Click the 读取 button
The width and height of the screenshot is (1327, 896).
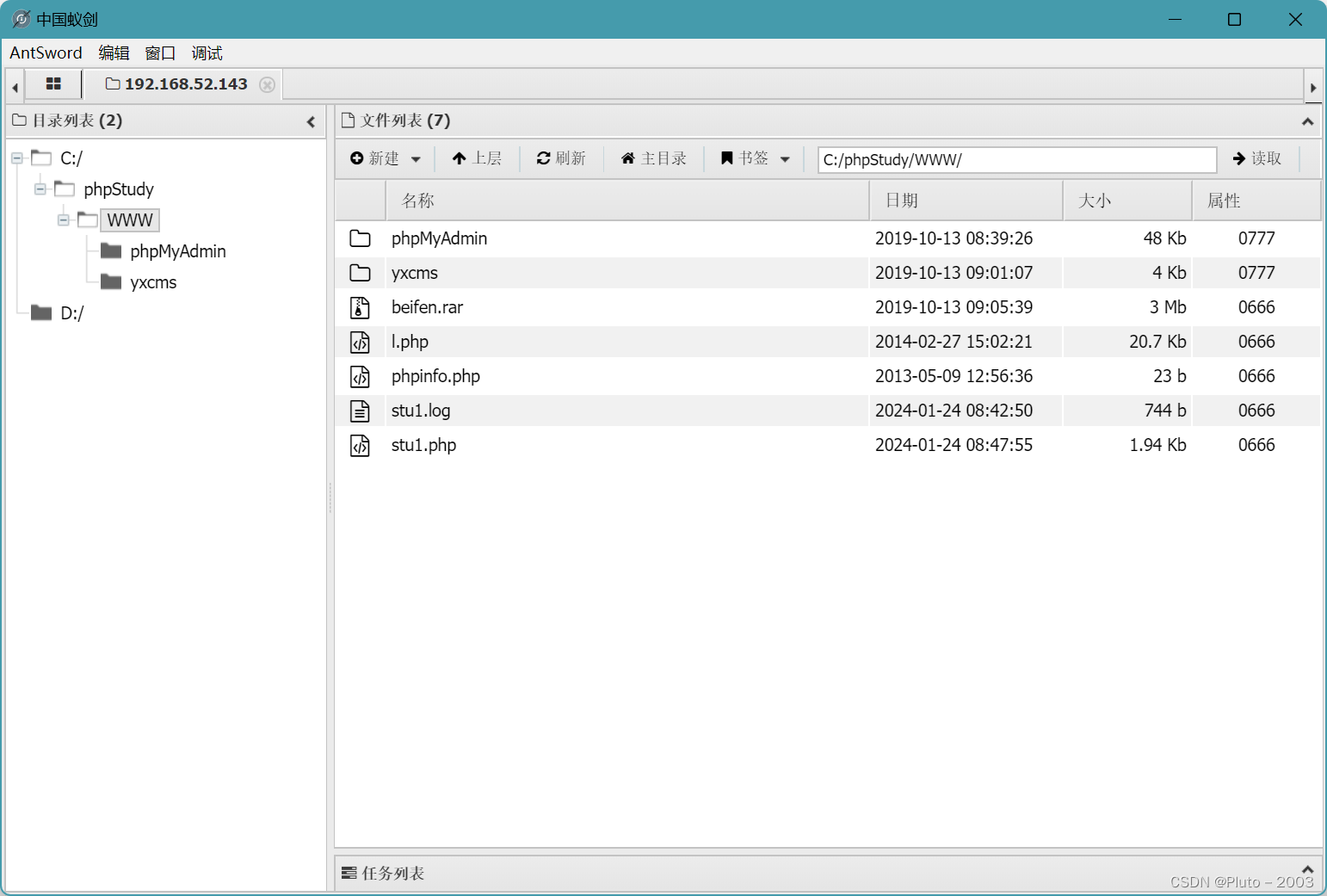point(1257,158)
